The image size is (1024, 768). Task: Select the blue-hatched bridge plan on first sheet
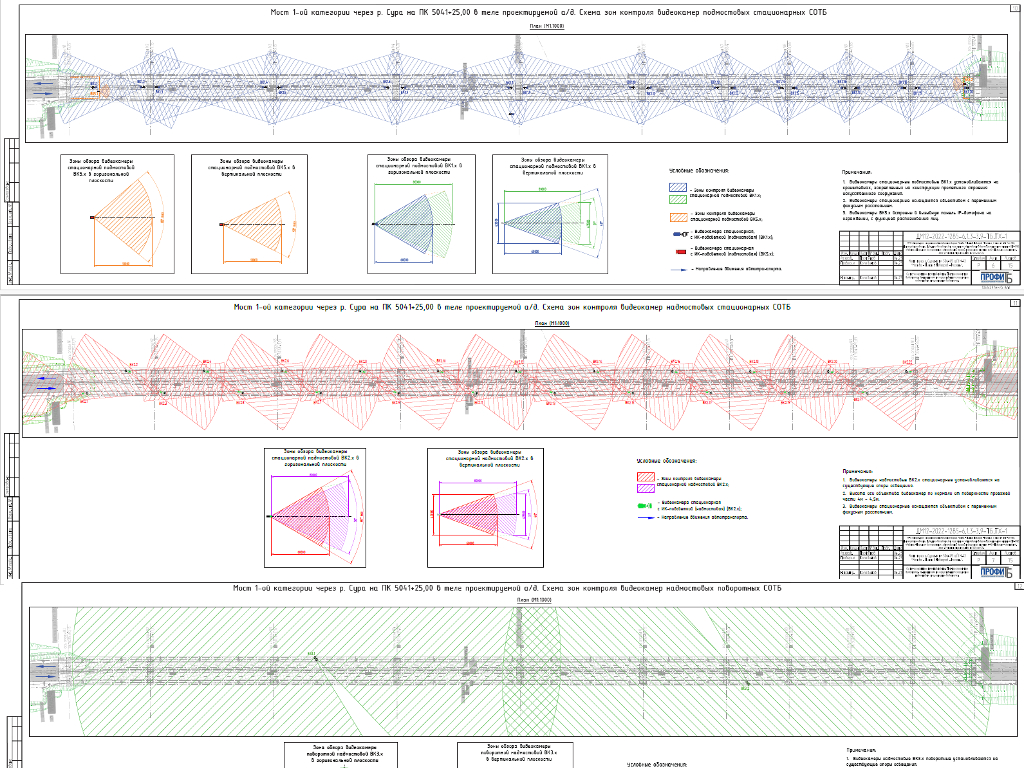point(517,88)
